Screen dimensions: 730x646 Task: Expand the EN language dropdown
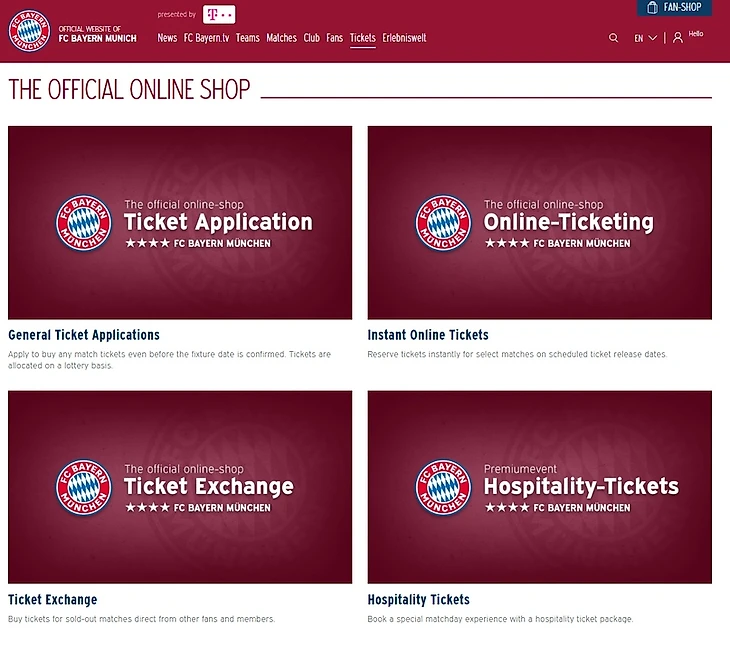coord(645,38)
